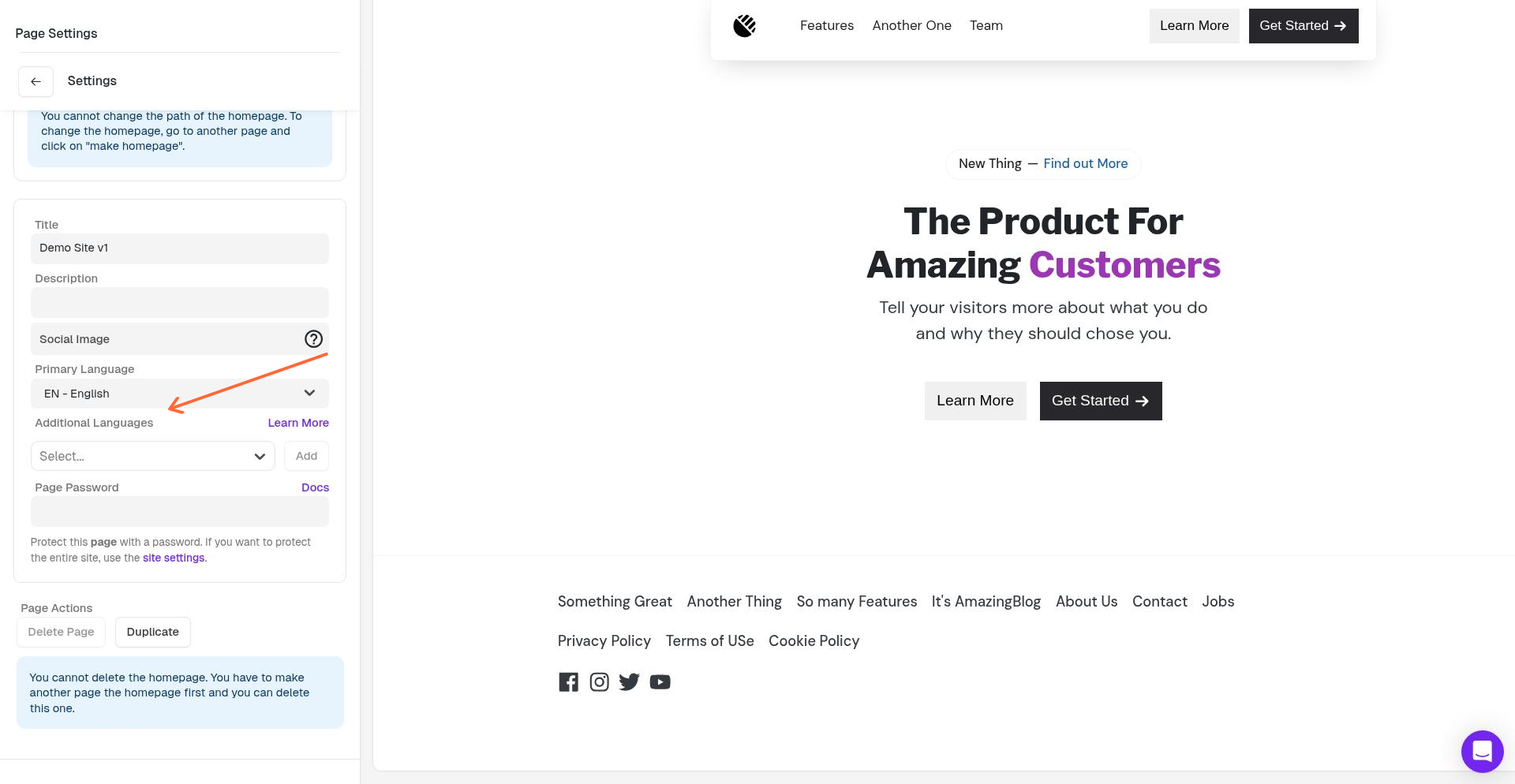Open the Facebook icon in footer

point(568,682)
